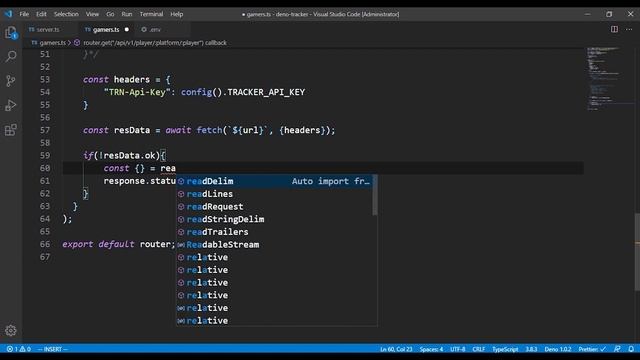Open the View menu

coord(92,14)
